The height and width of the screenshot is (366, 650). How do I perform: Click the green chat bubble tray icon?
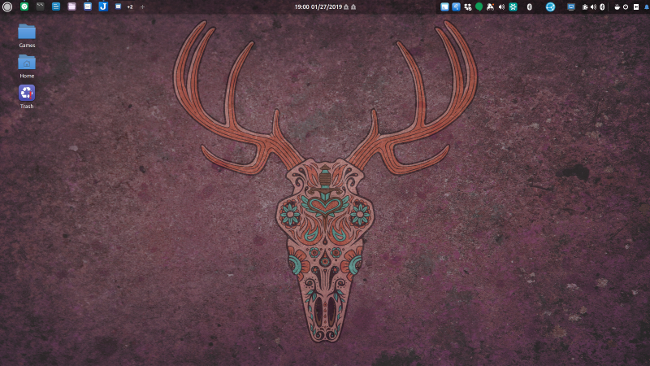[479, 7]
